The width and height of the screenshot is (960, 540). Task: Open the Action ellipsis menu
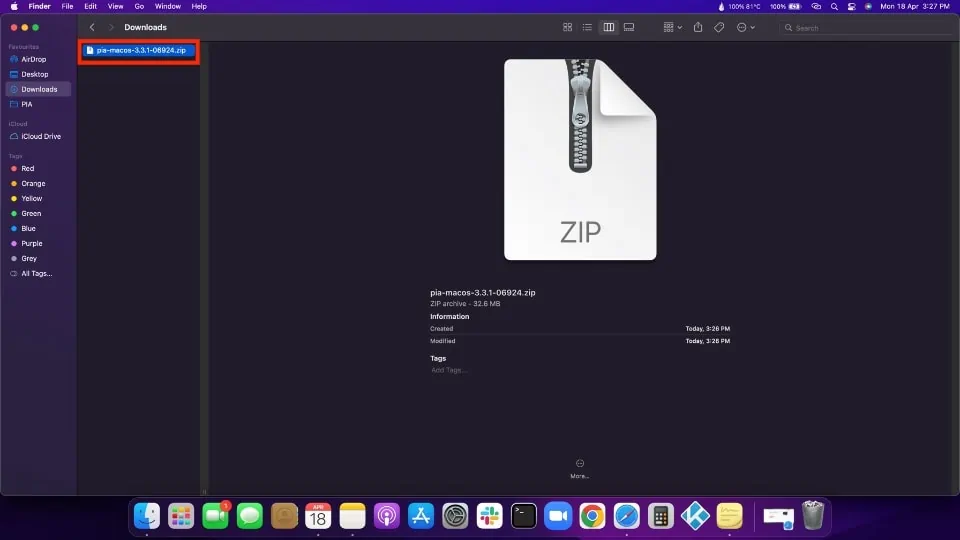(745, 28)
